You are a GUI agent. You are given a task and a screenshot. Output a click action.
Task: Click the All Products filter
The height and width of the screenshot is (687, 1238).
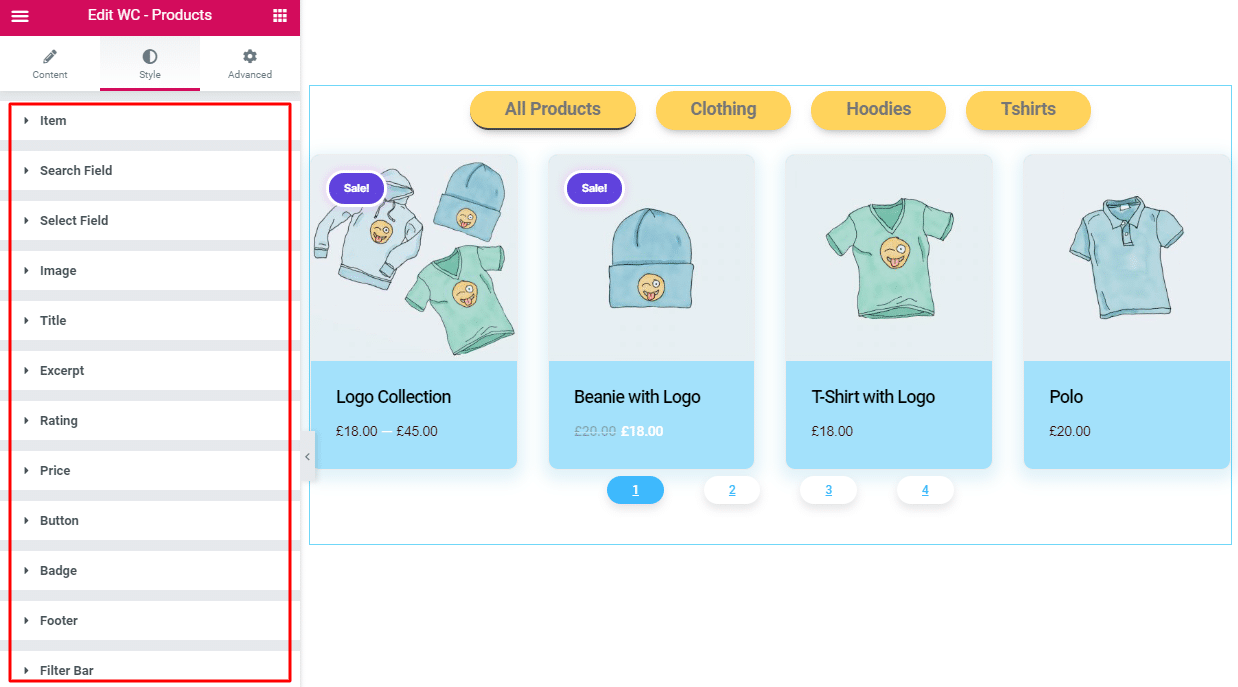point(552,110)
